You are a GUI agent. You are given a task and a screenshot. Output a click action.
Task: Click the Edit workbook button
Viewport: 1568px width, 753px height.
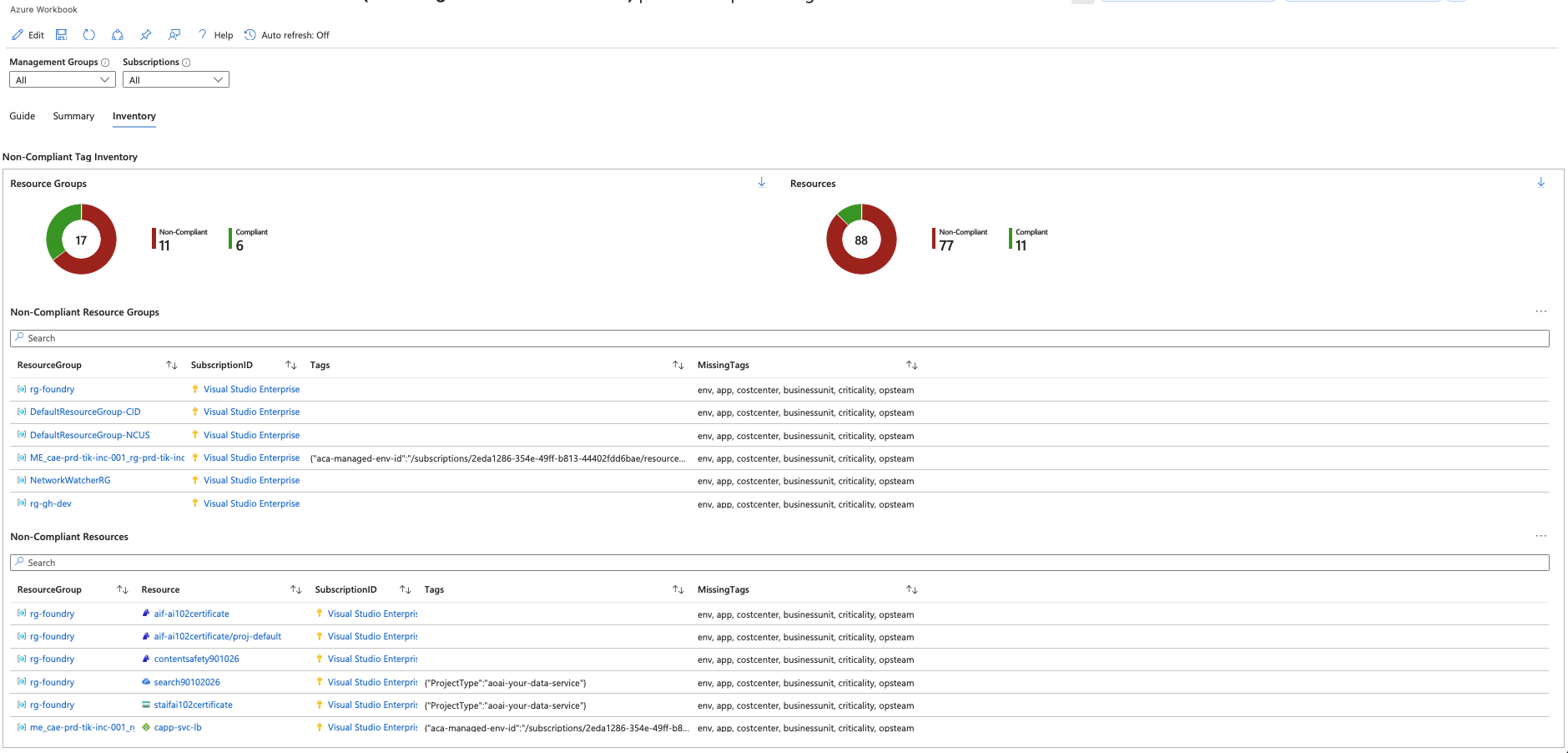pyautogui.click(x=28, y=35)
